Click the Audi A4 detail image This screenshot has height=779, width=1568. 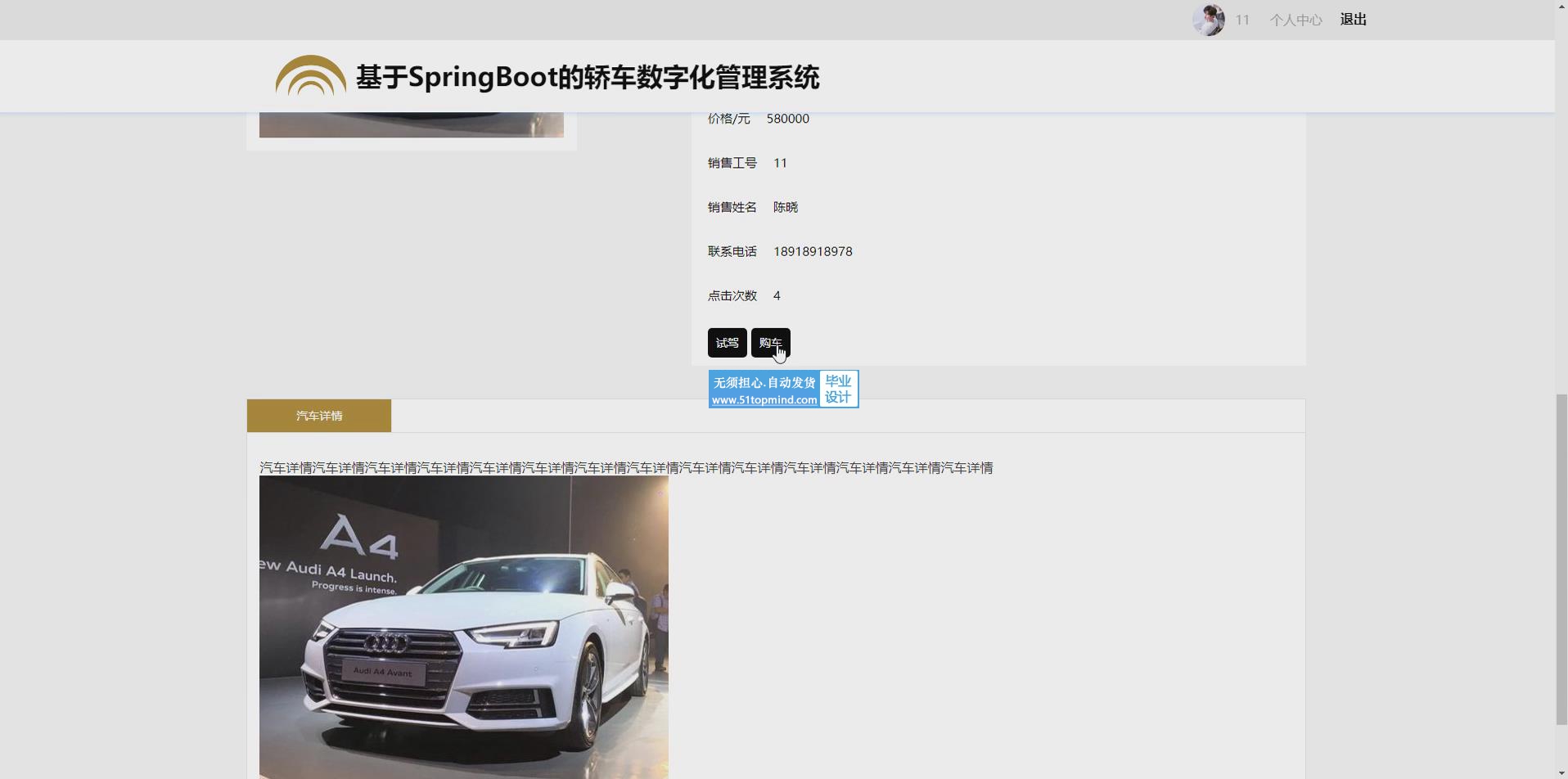point(464,628)
